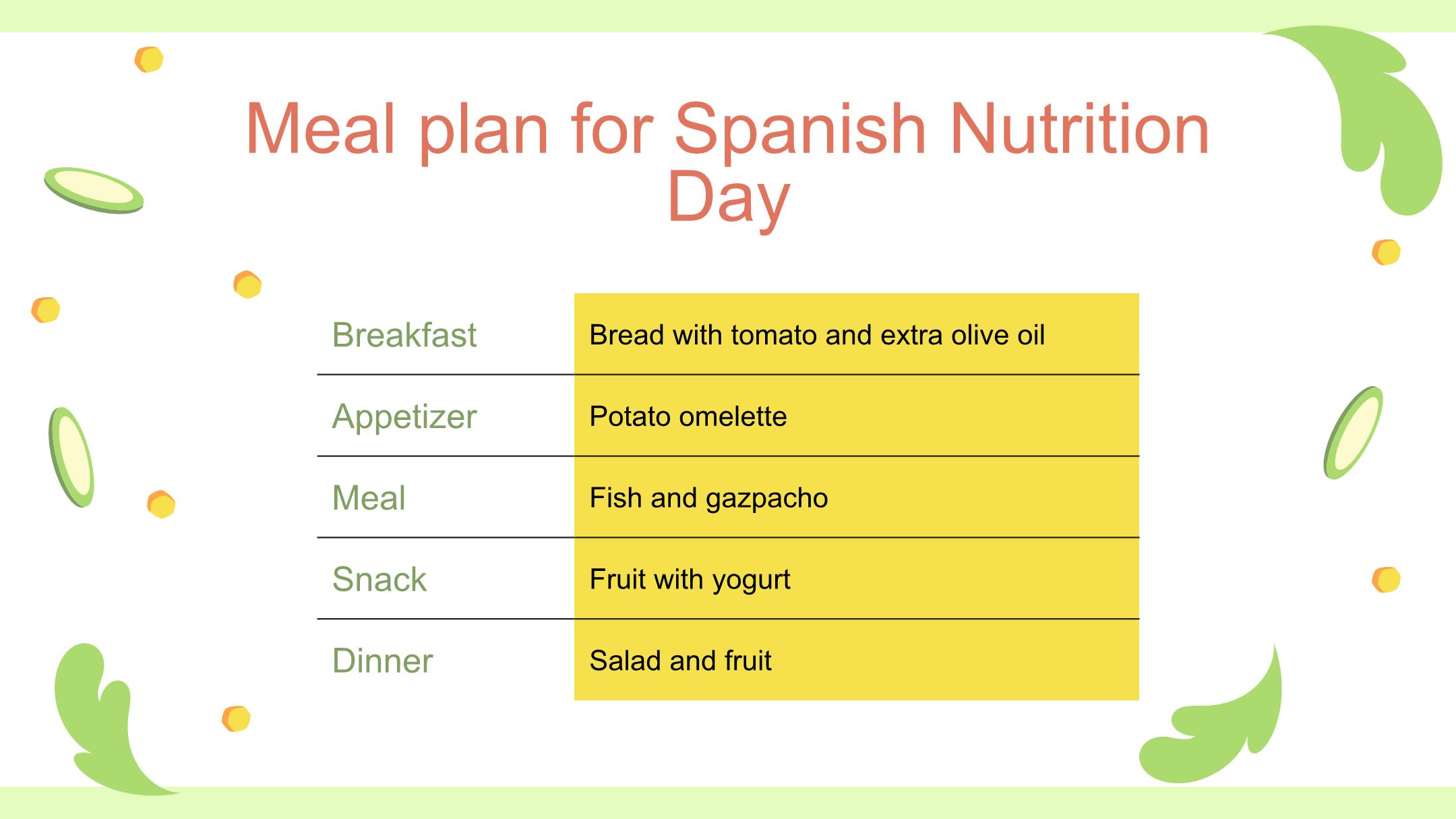
Task: Click the 'Potato omelette' cell
Action: [856, 416]
